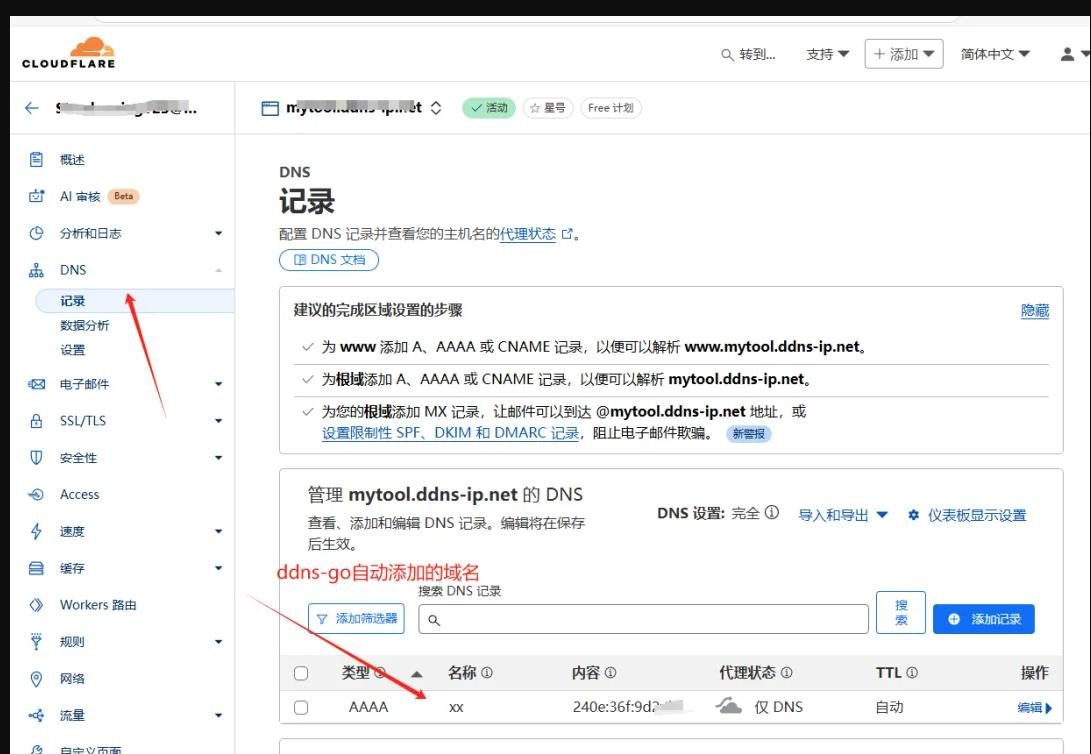Open 仪表板显示设置

pyautogui.click(x=967, y=515)
